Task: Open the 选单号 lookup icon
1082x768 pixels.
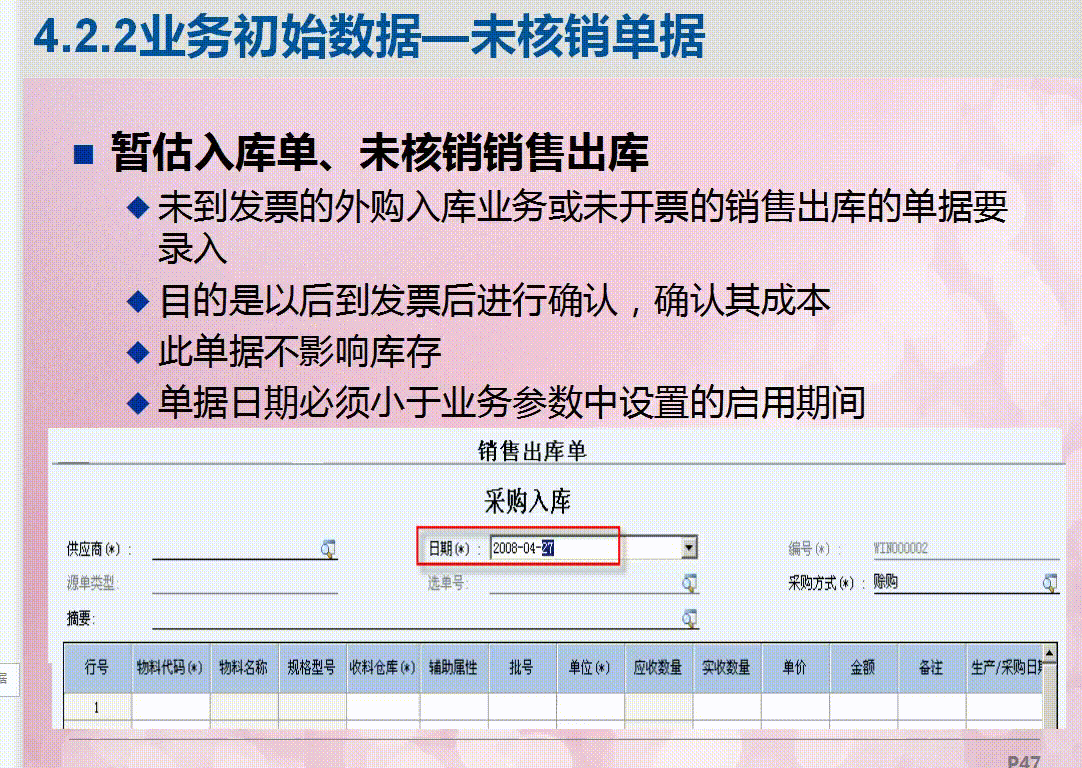Action: click(x=690, y=581)
